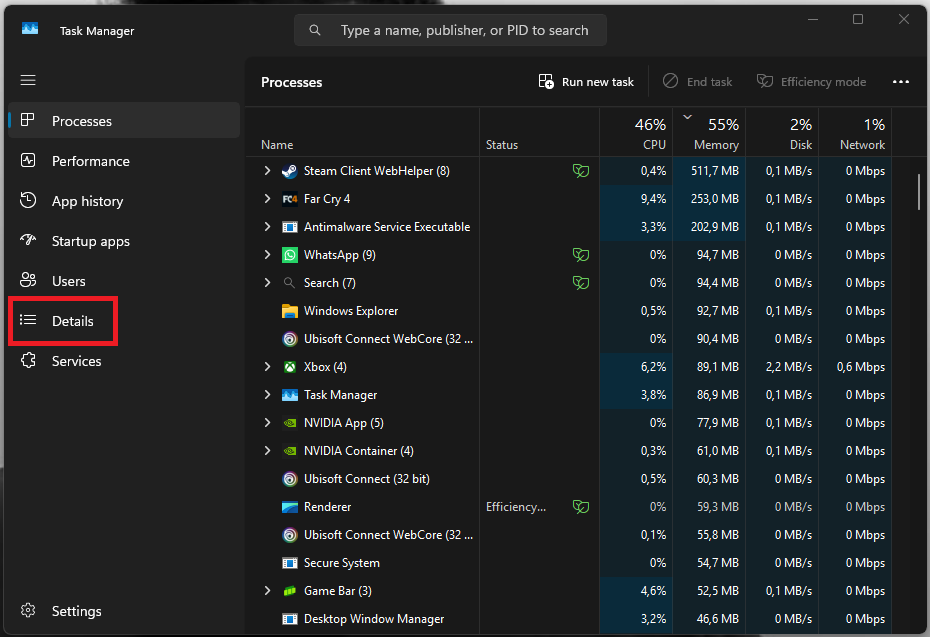Open the three-dot more options menu
This screenshot has height=637, width=930.
point(900,82)
